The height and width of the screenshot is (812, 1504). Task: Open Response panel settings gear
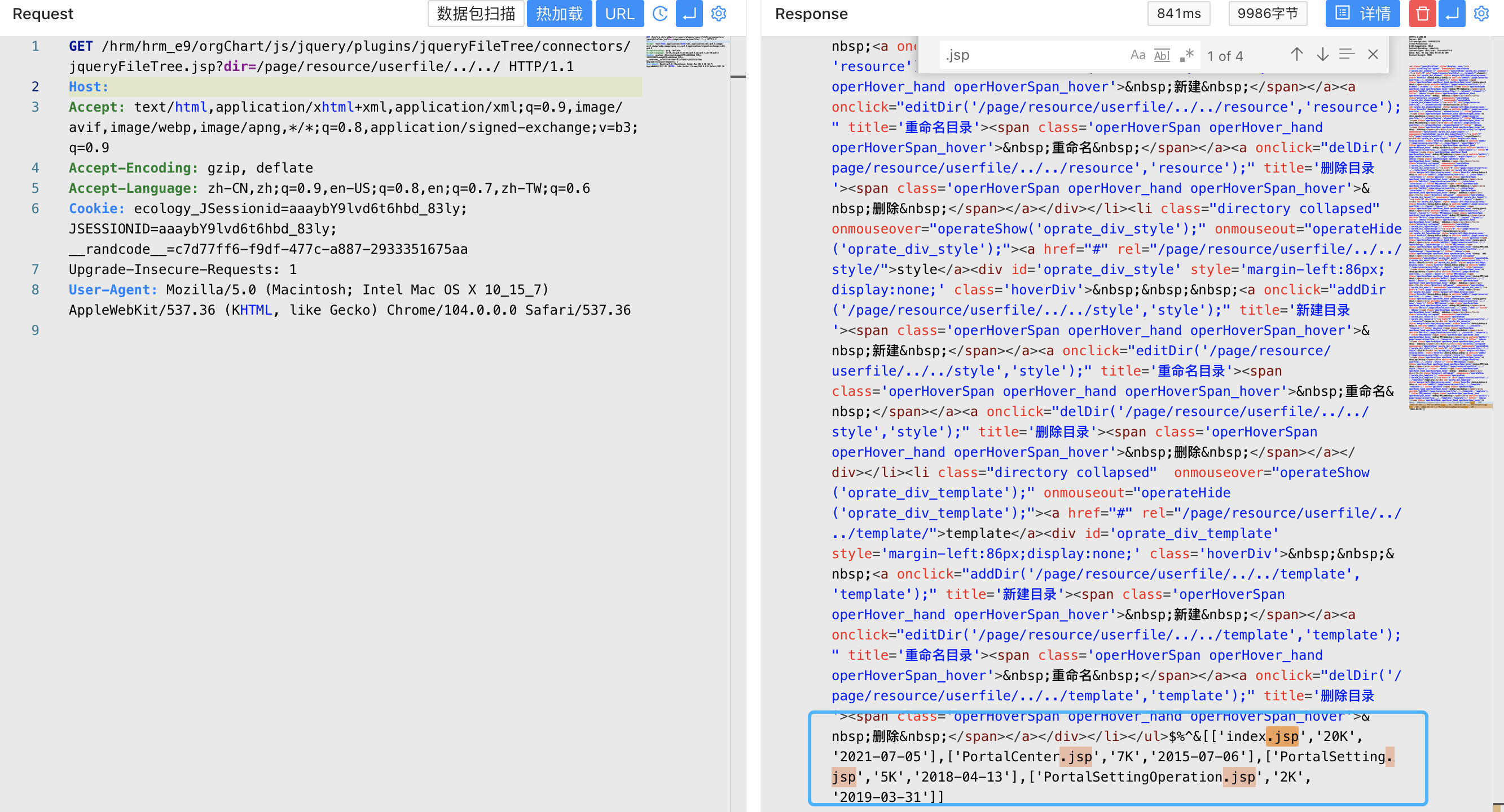1481,14
